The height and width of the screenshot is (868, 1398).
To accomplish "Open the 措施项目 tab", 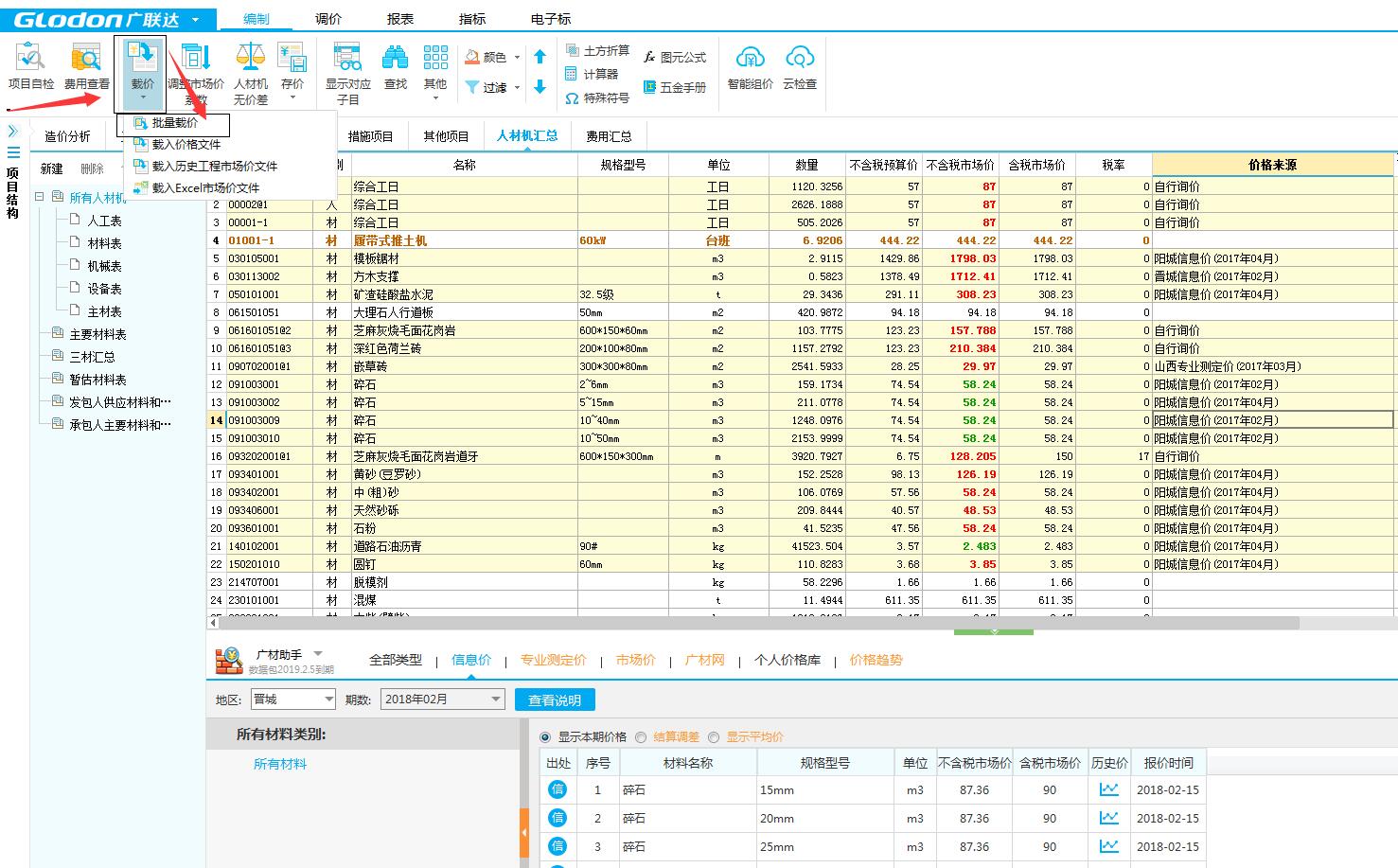I will [371, 136].
